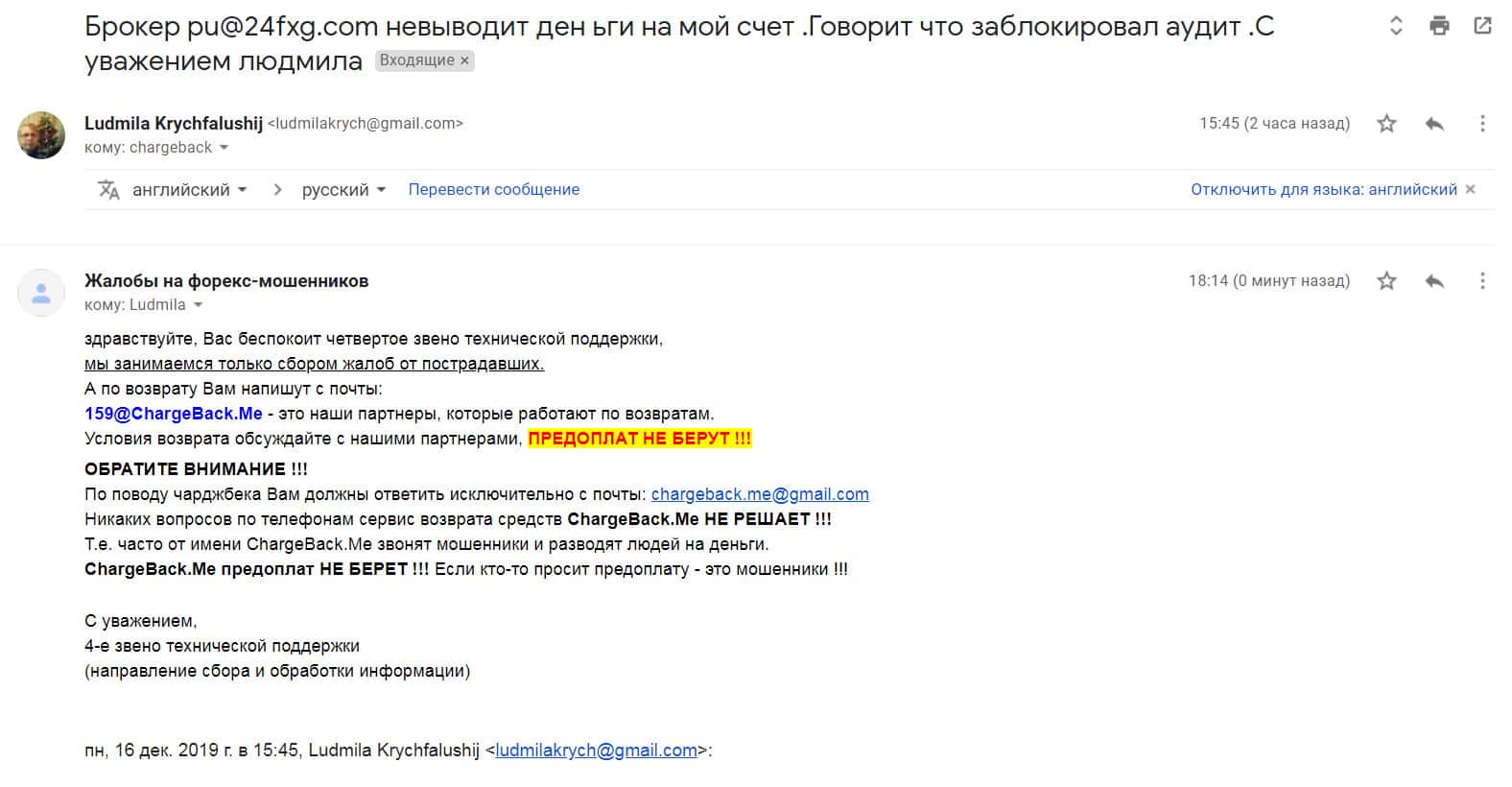Dismiss the translation bar with X

coord(1470,190)
